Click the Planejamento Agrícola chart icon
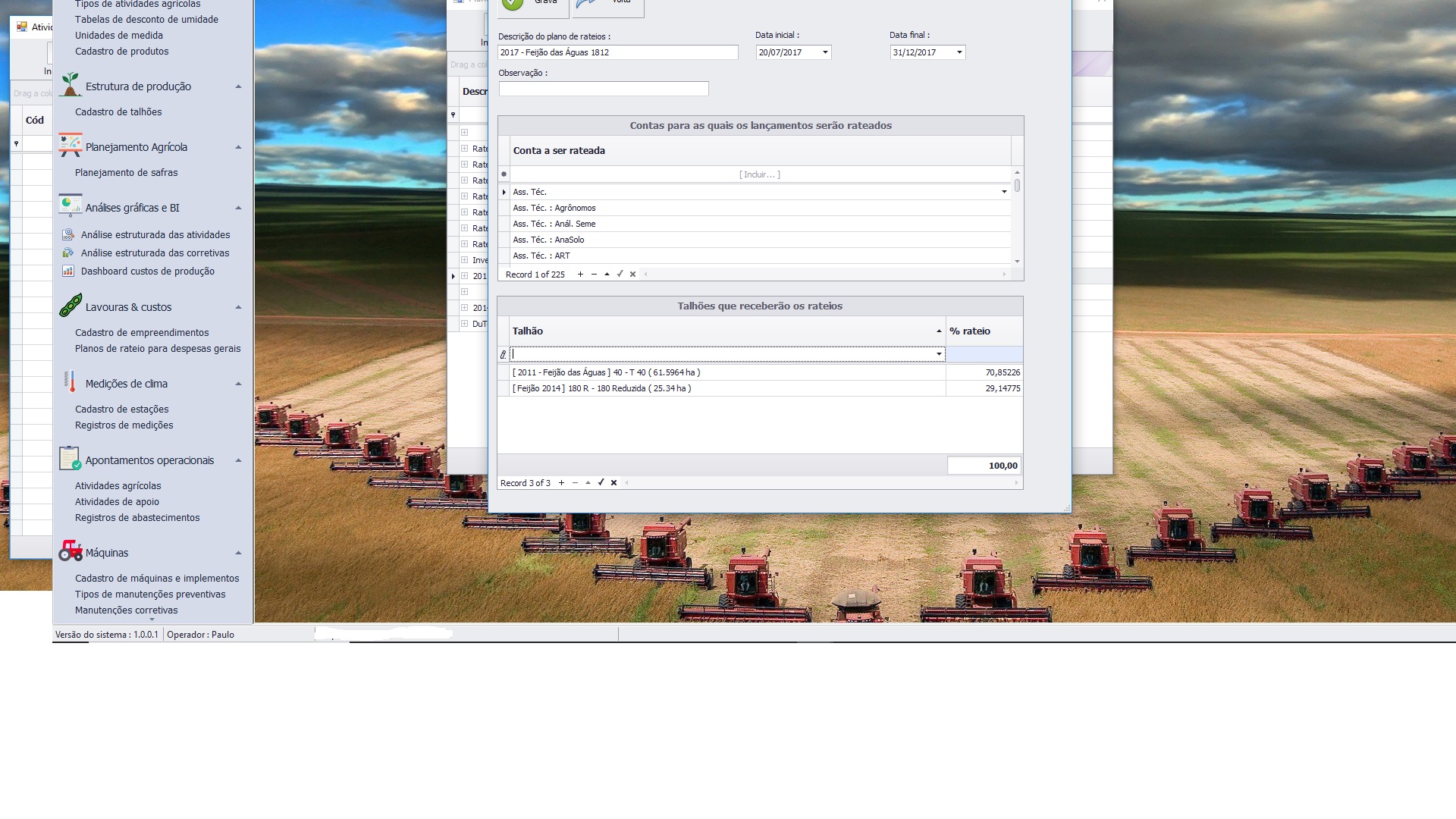This screenshot has width=1456, height=819. click(71, 145)
